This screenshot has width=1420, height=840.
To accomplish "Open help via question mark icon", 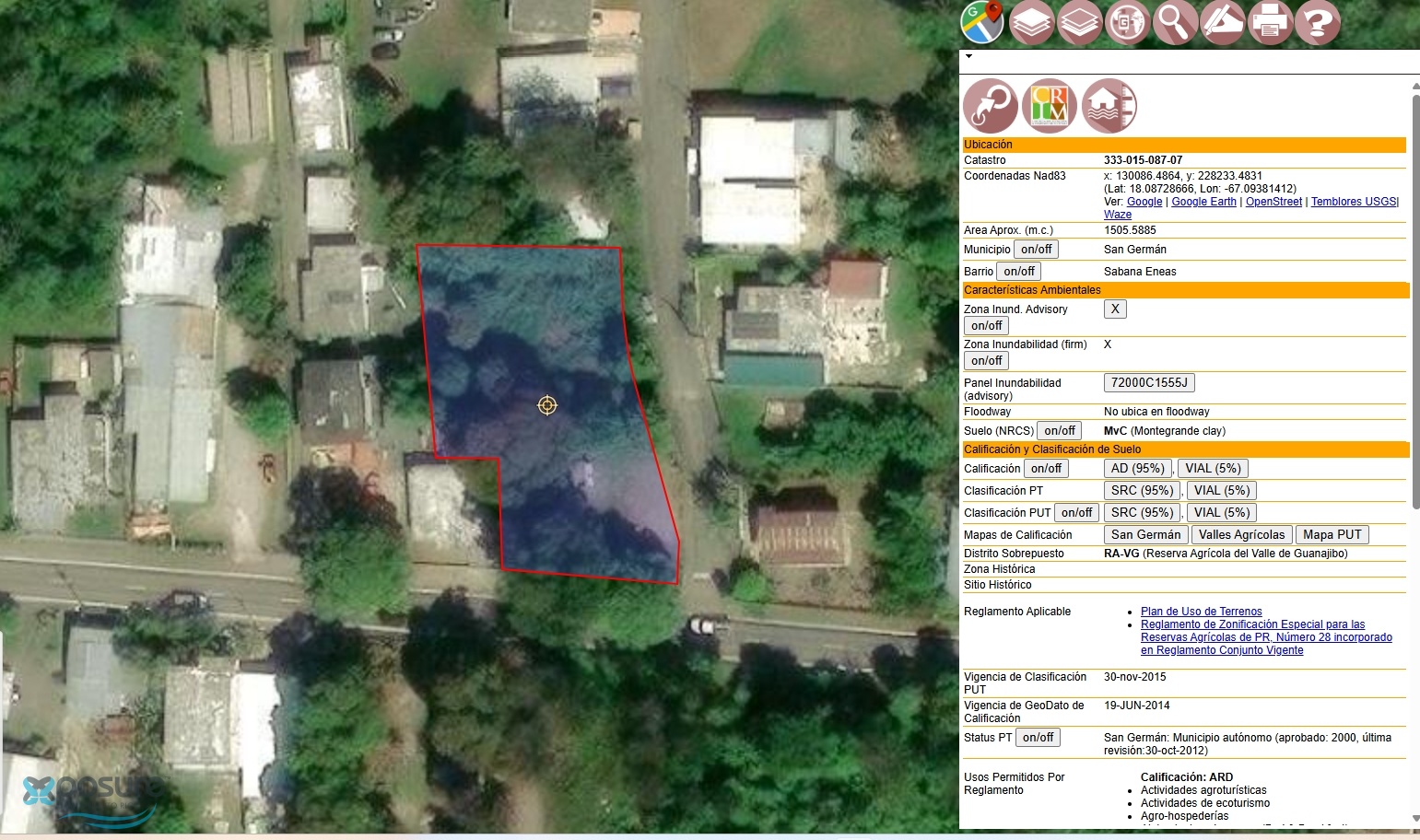I will click(x=1318, y=22).
